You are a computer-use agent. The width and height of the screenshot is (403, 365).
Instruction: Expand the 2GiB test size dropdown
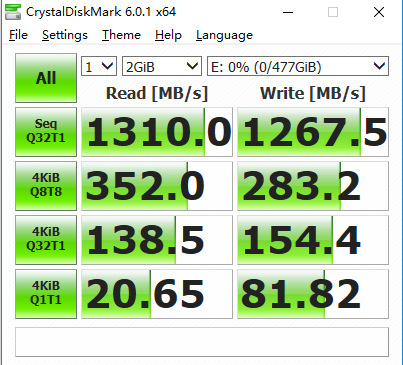click(162, 66)
